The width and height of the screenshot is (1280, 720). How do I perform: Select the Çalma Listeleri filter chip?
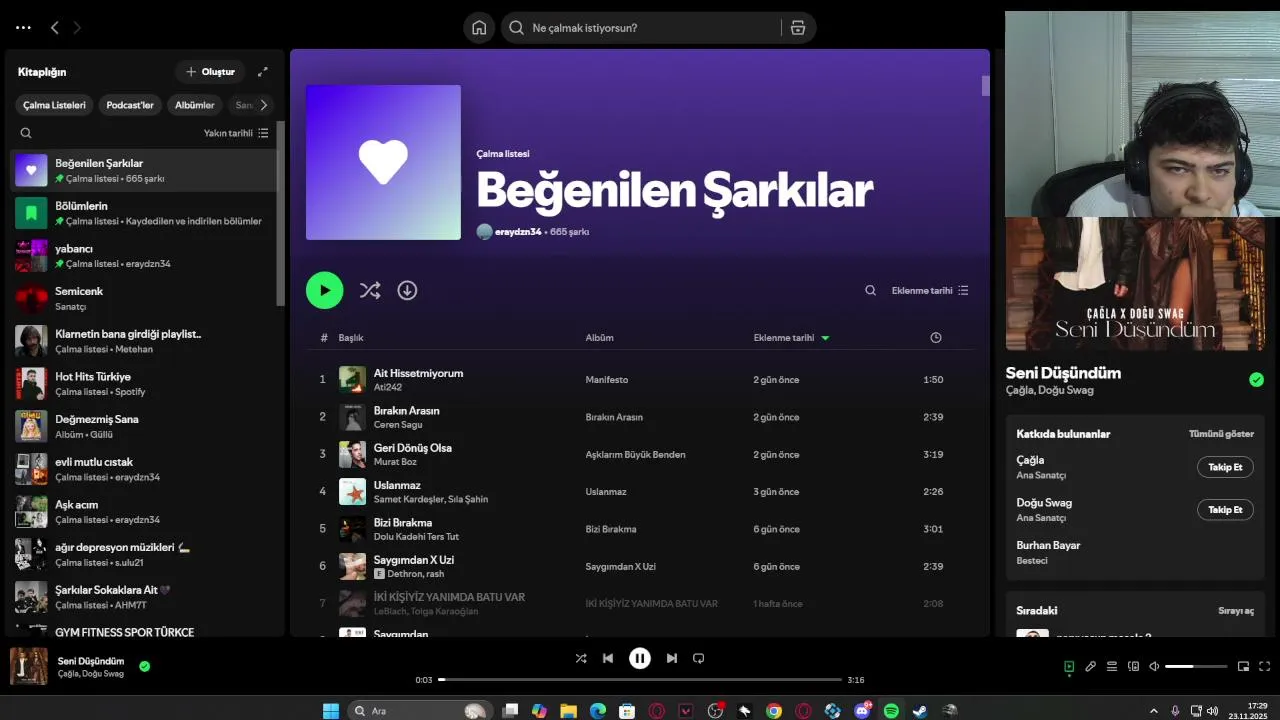(55, 105)
